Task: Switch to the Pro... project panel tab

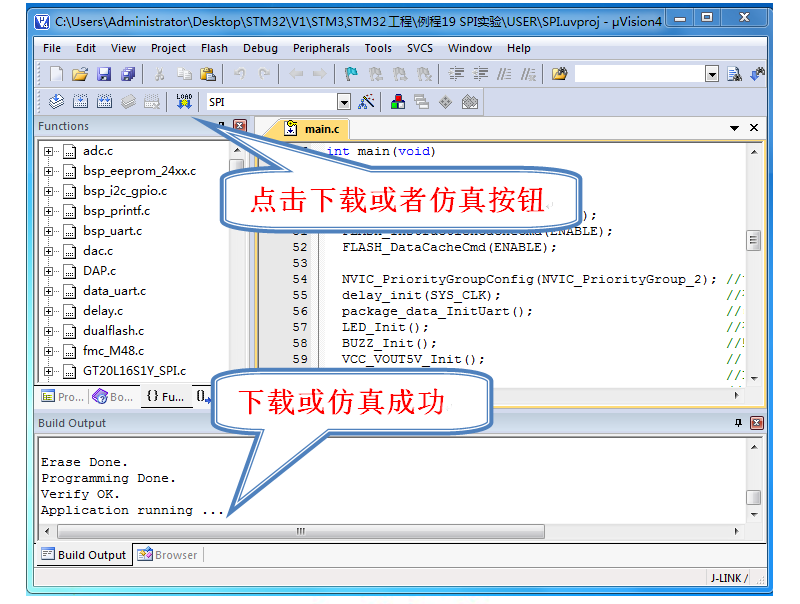Action: coord(62,396)
